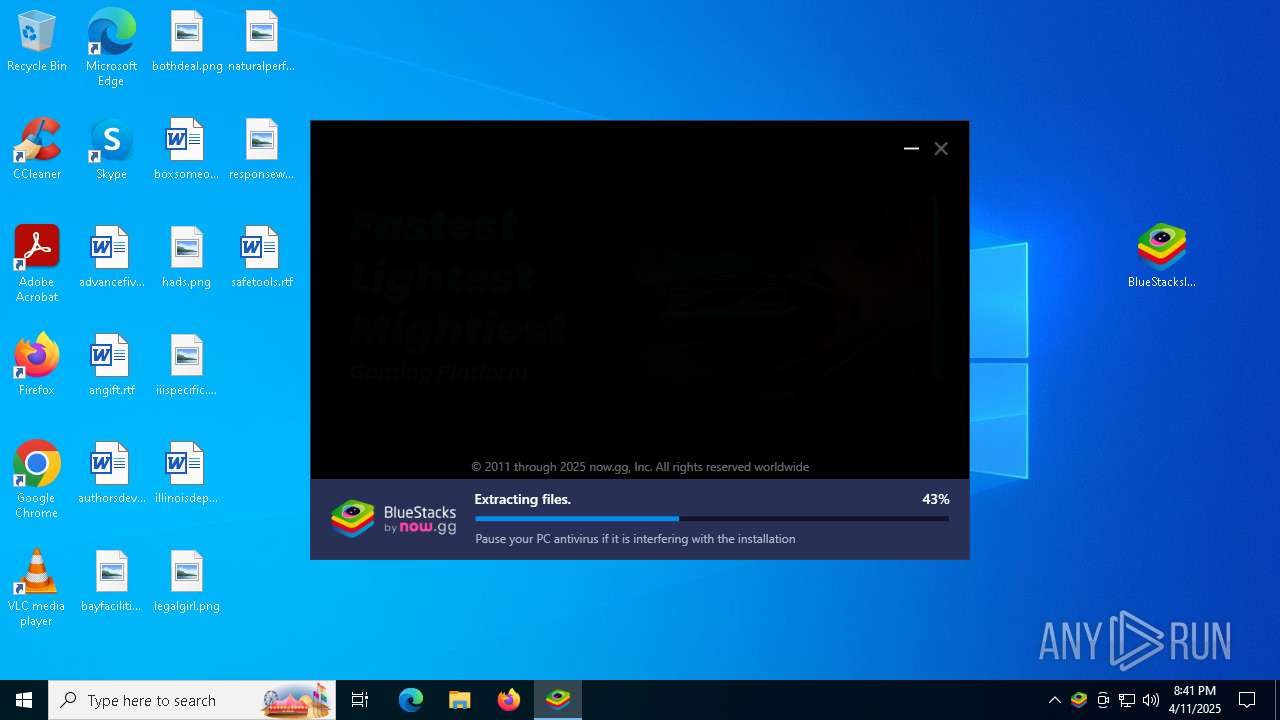Screen dimensions: 1280x720
Task: Select the legalgirl.png file icon
Action: pyautogui.click(x=186, y=582)
